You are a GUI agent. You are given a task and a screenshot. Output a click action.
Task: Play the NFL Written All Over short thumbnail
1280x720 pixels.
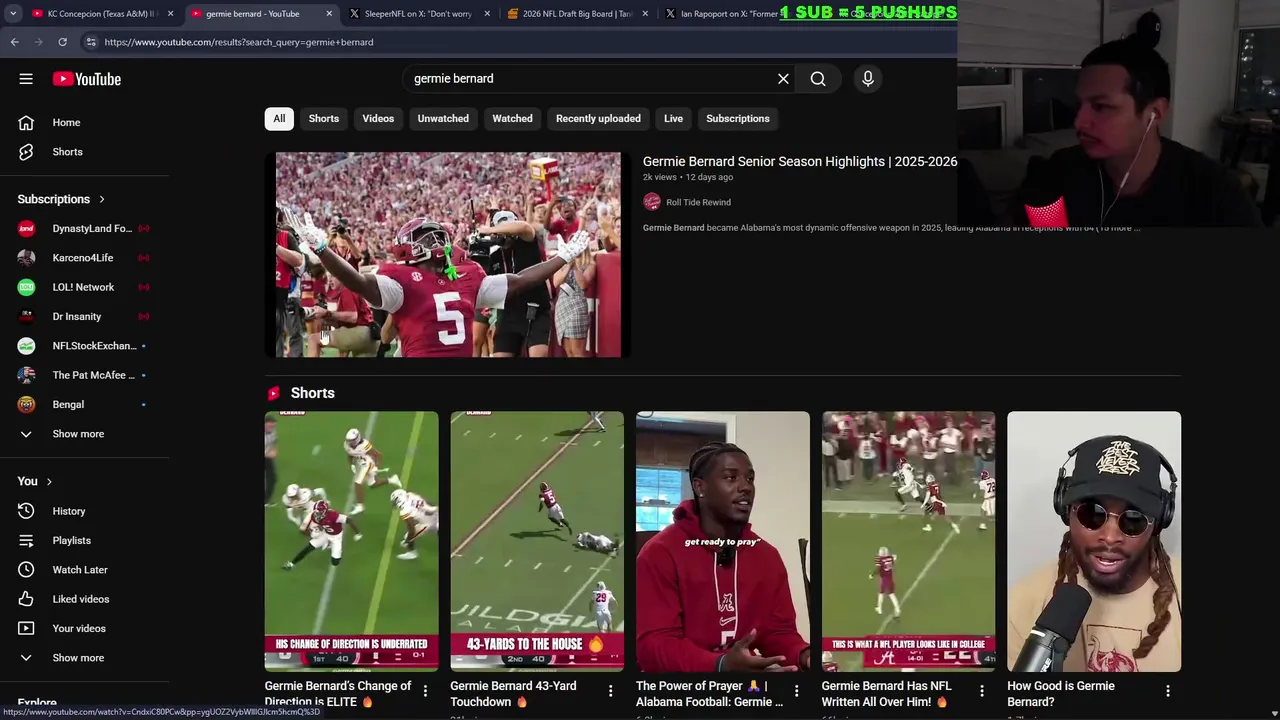[908, 541]
